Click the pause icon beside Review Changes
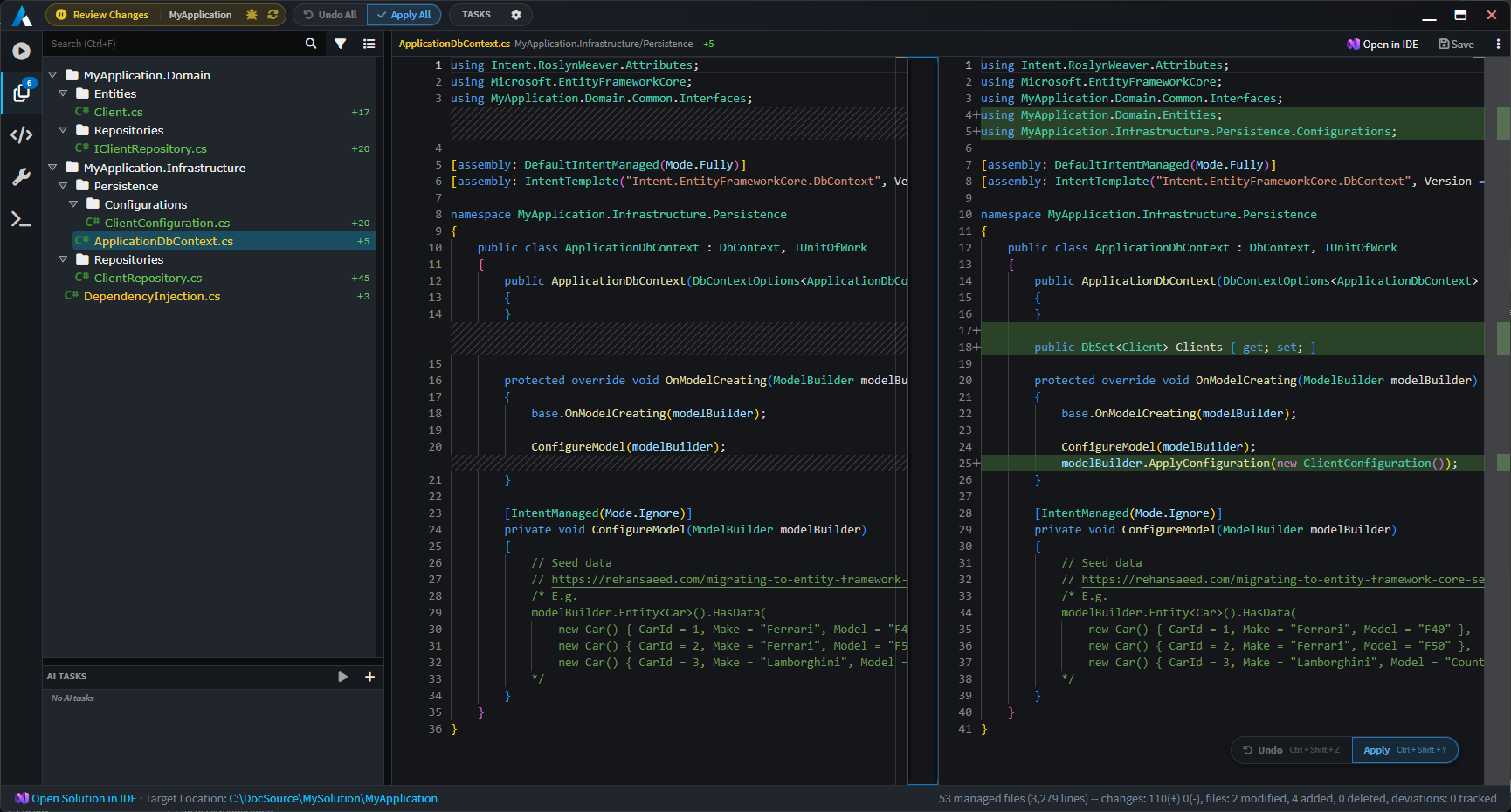Viewport: 1511px width, 812px height. click(x=61, y=15)
